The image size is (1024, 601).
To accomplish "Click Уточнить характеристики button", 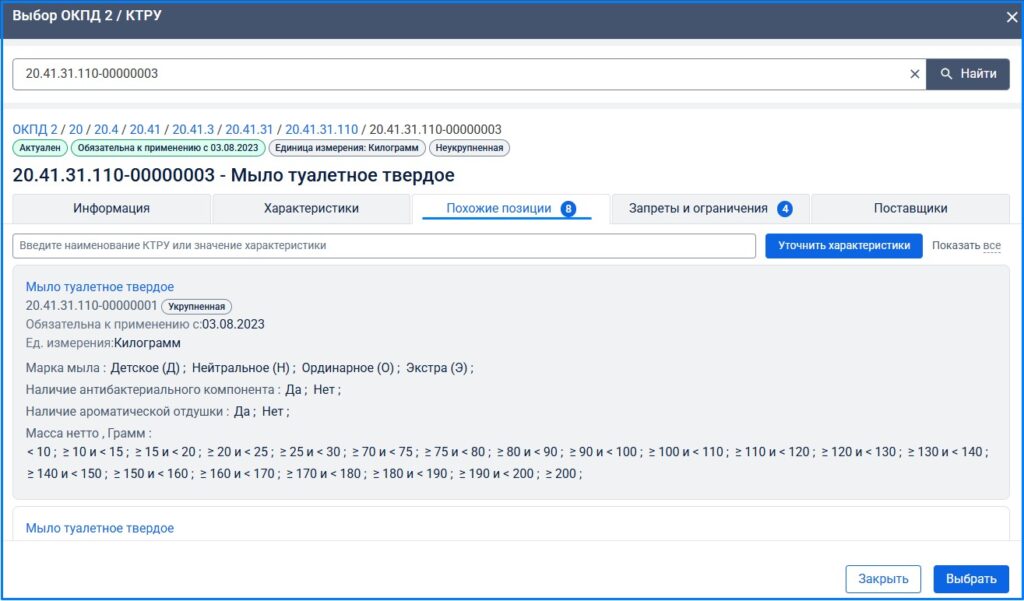I will click(844, 246).
